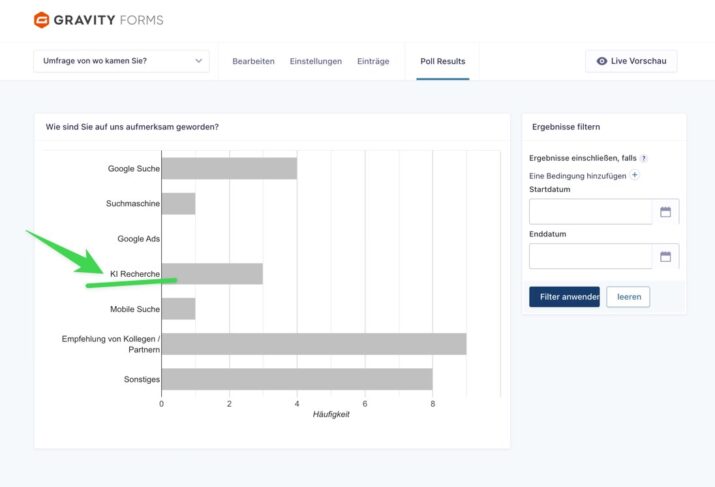Click the eye icon in Live Vorschau
Screen dimensions: 715x487
(602, 61)
